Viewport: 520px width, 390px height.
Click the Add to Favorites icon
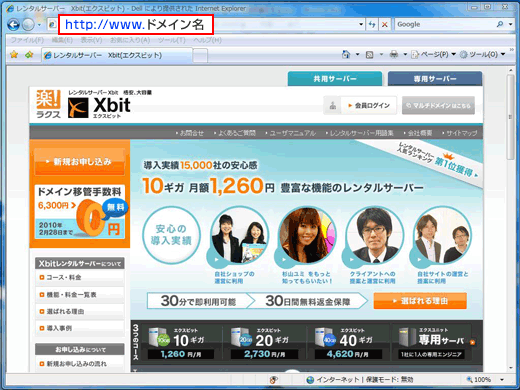coord(29,54)
